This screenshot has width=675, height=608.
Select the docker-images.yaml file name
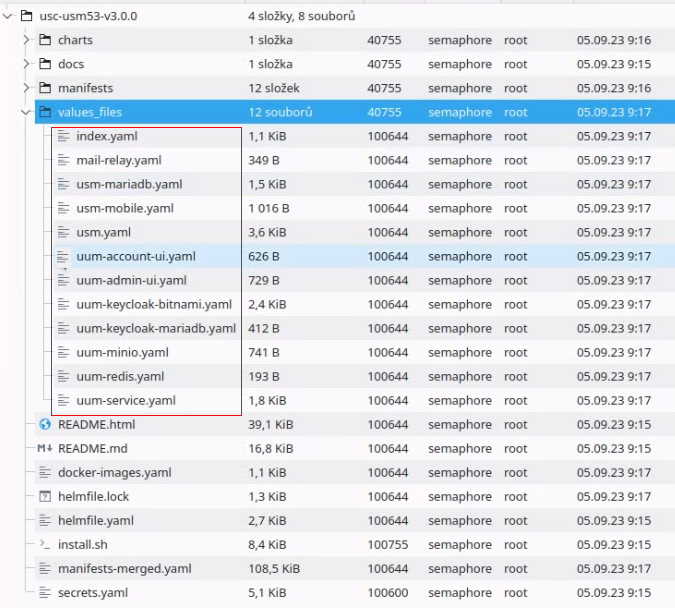[115, 473]
